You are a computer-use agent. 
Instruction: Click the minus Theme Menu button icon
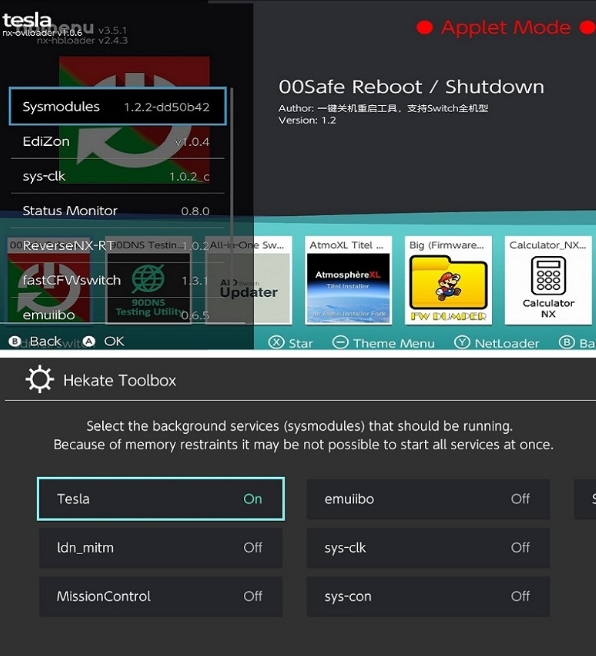pos(340,343)
